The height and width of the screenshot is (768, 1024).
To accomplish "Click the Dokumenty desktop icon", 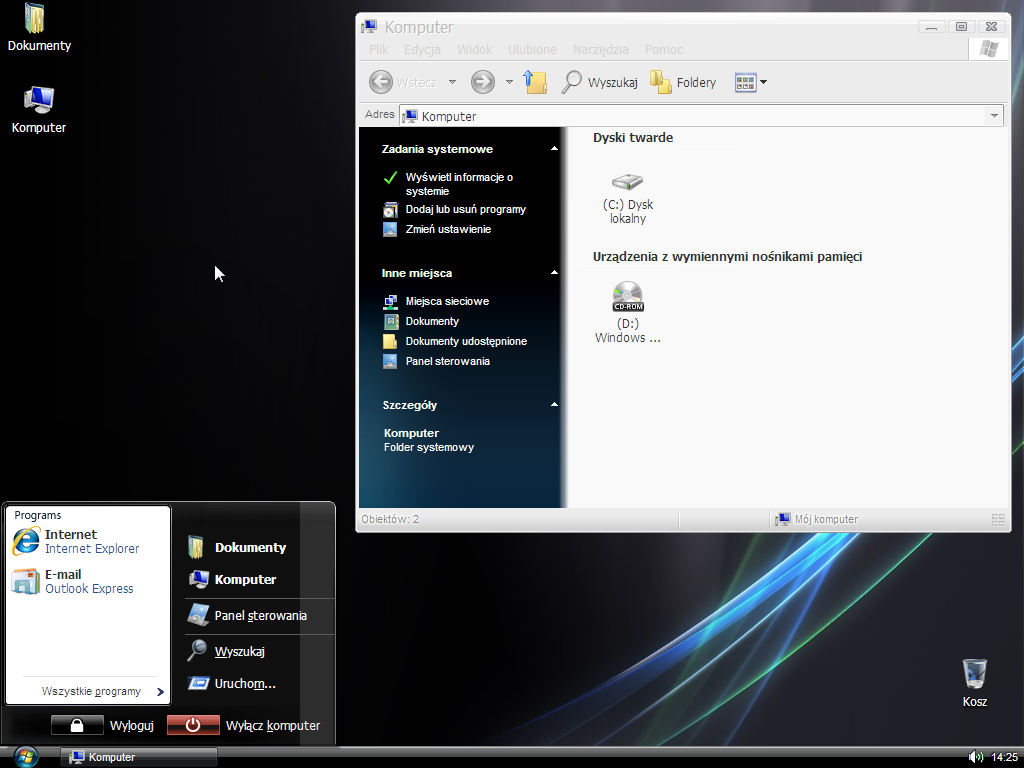I will coord(39,28).
